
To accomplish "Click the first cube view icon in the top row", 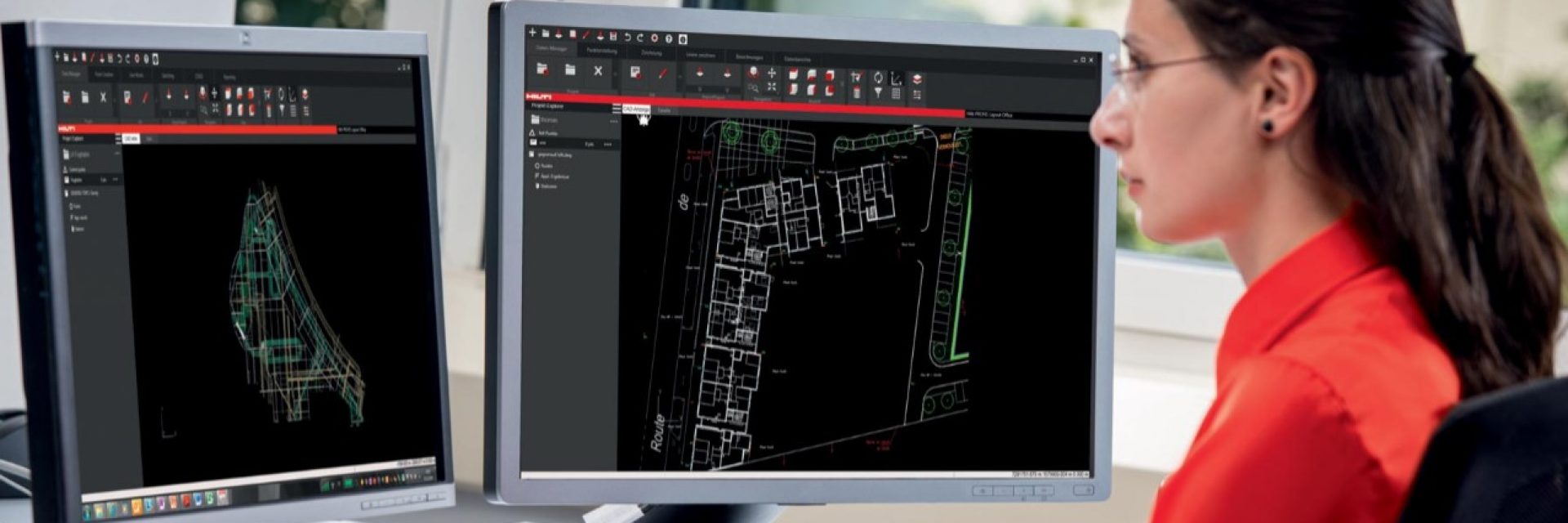I will 793,74.
